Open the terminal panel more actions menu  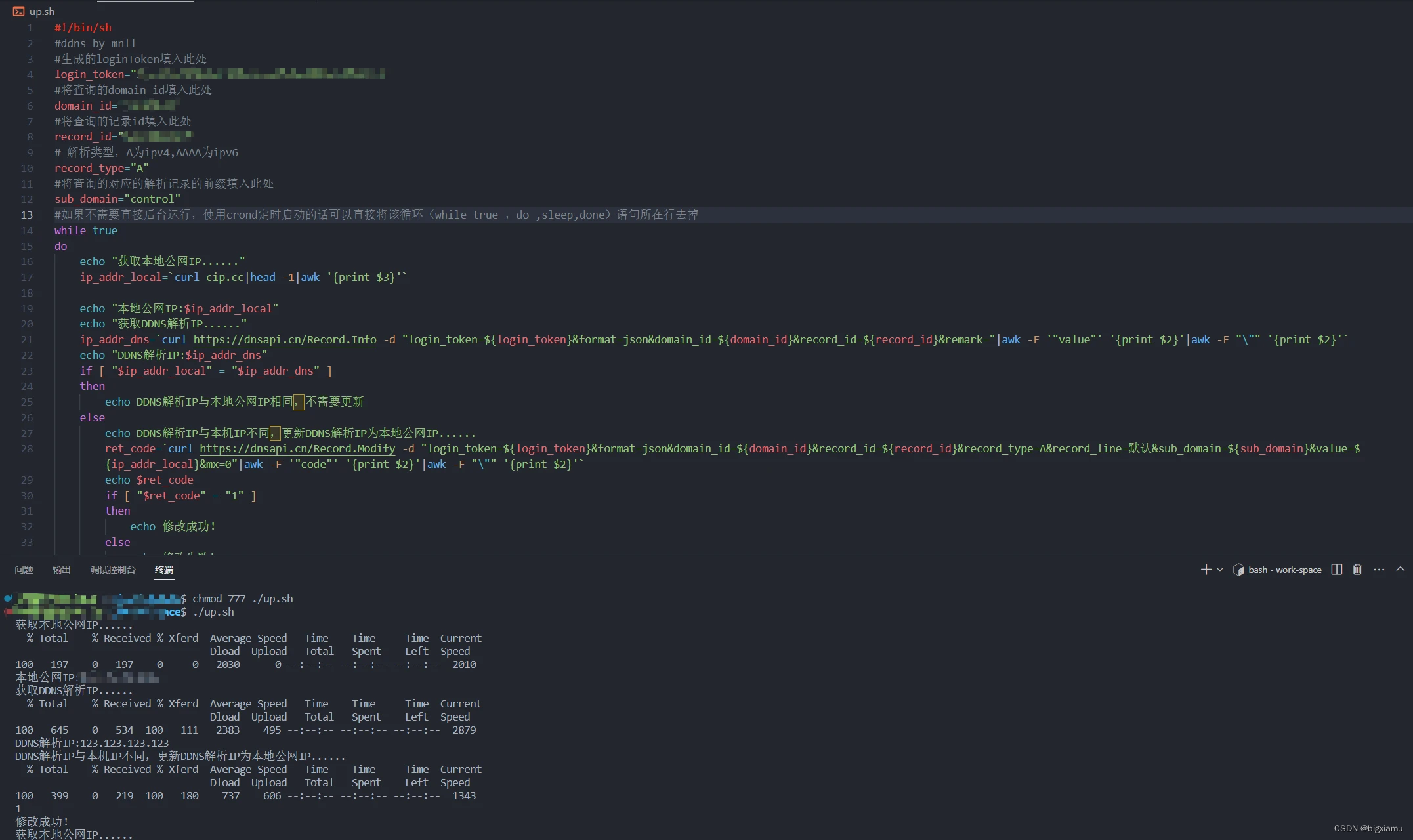click(1379, 570)
